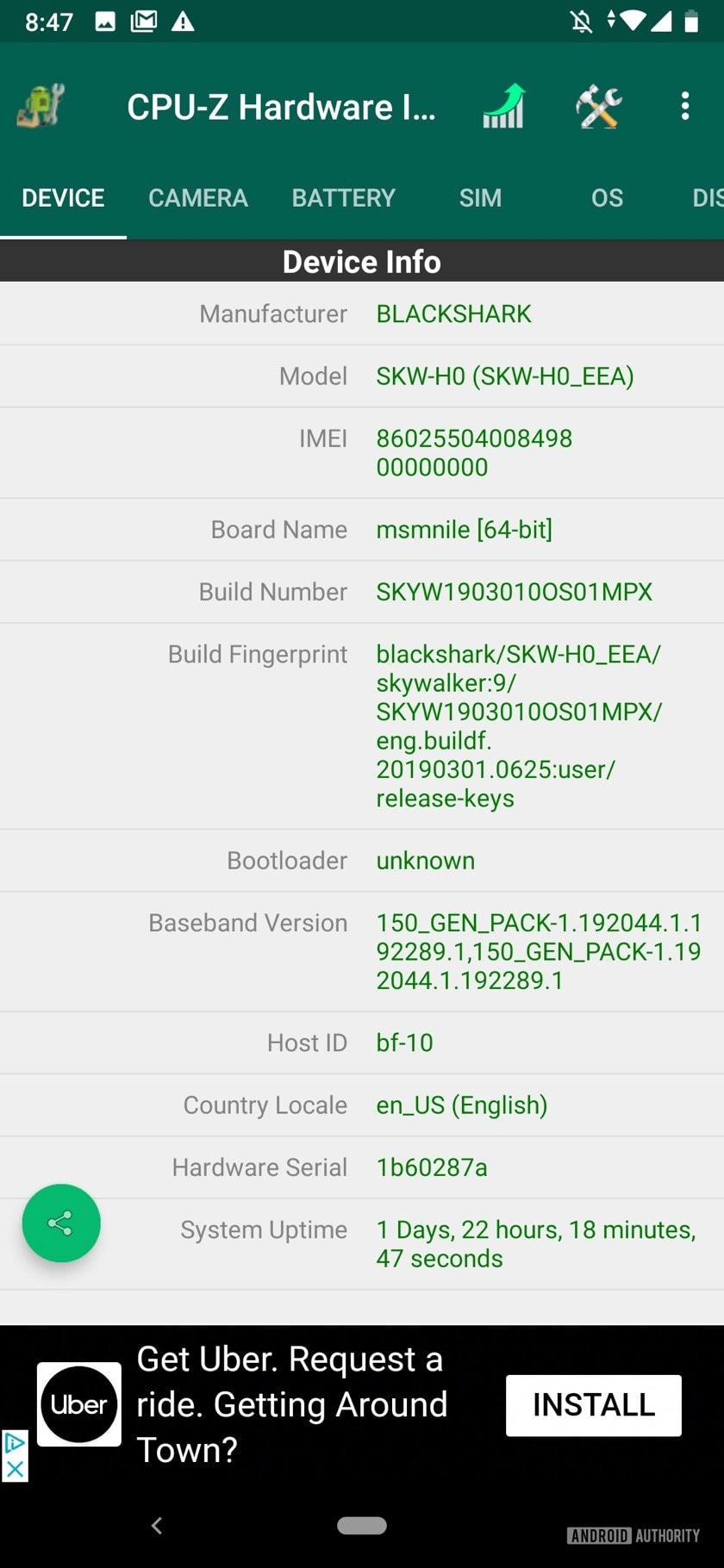Tap the warning triangle status bar icon
The height and width of the screenshot is (1568, 724).
tap(183, 22)
